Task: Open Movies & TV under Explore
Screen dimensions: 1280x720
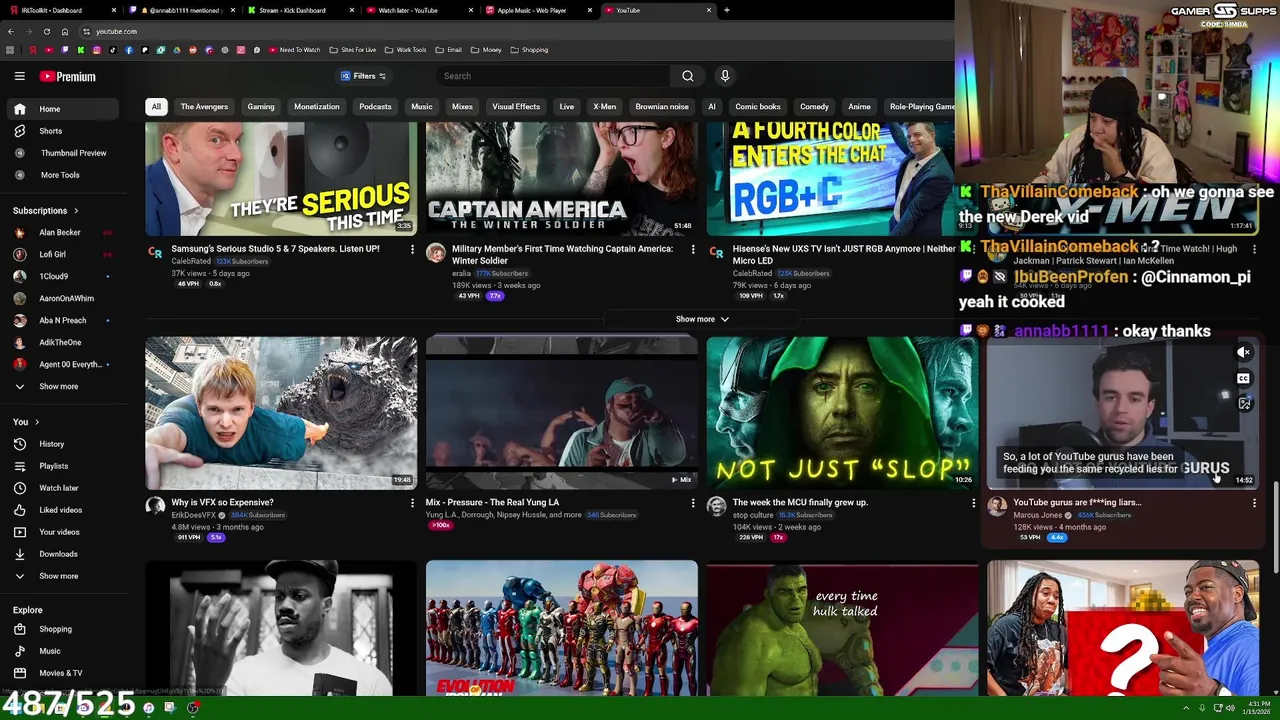Action: click(x=60, y=673)
